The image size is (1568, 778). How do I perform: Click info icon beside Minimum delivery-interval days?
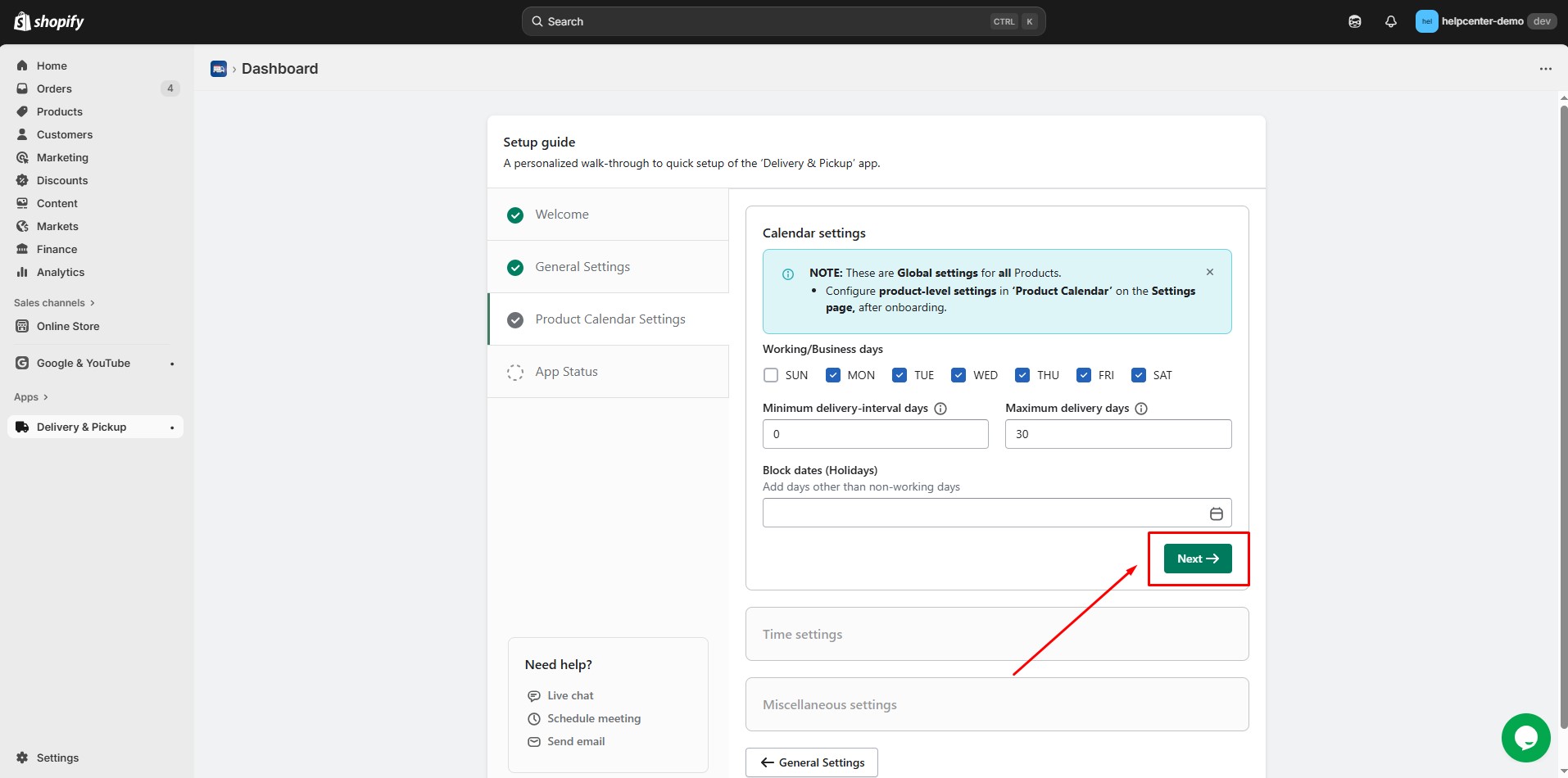940,409
